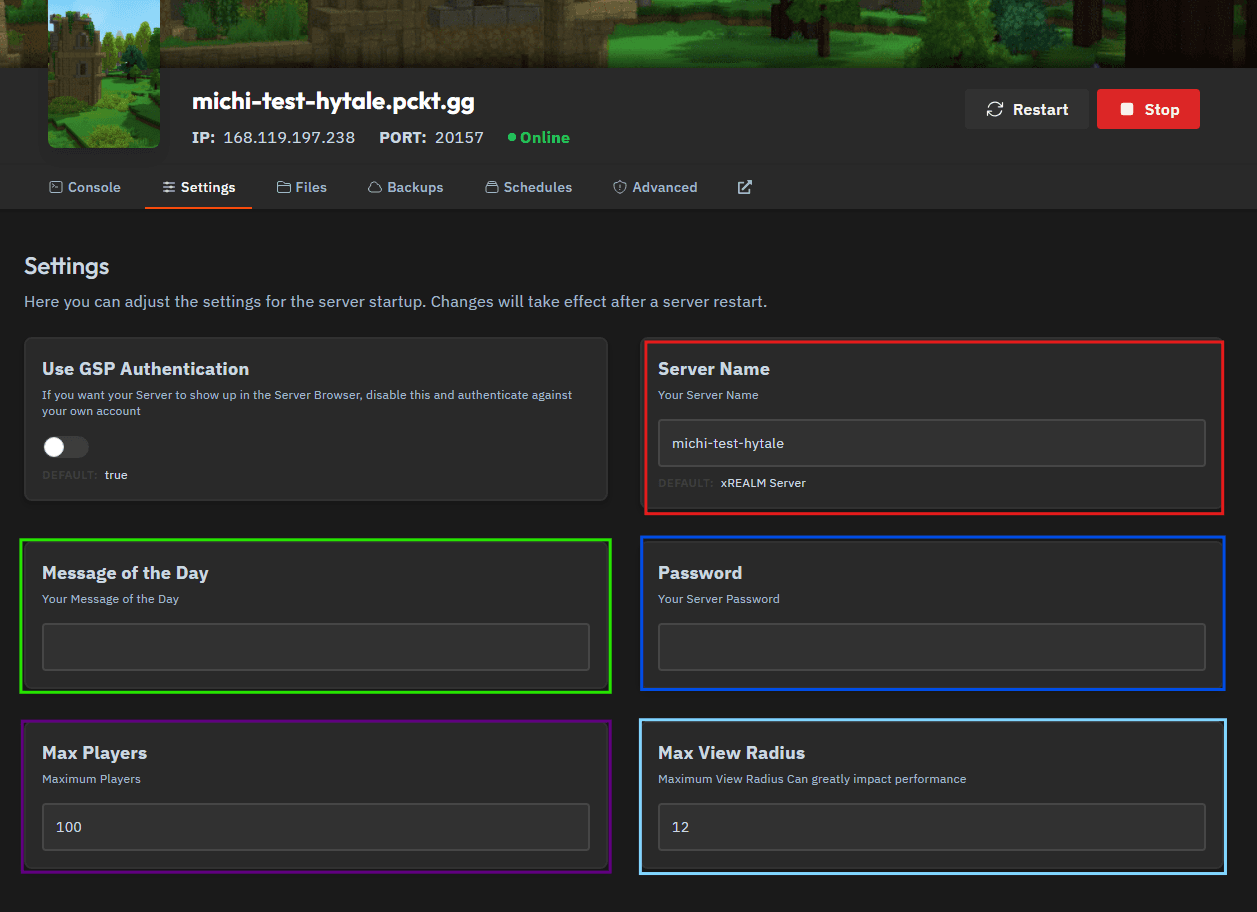Click Restart to reboot the server
This screenshot has width=1257, height=912.
pyautogui.click(x=1026, y=109)
